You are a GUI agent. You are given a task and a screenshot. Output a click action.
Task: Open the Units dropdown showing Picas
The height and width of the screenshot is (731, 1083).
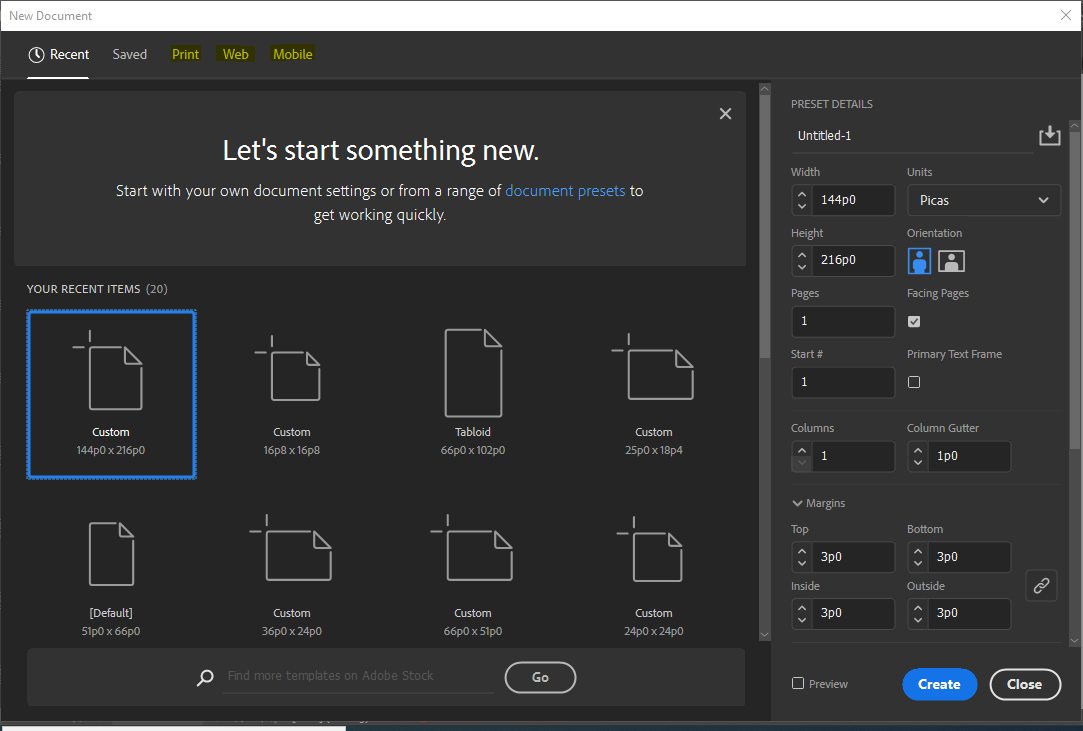984,200
